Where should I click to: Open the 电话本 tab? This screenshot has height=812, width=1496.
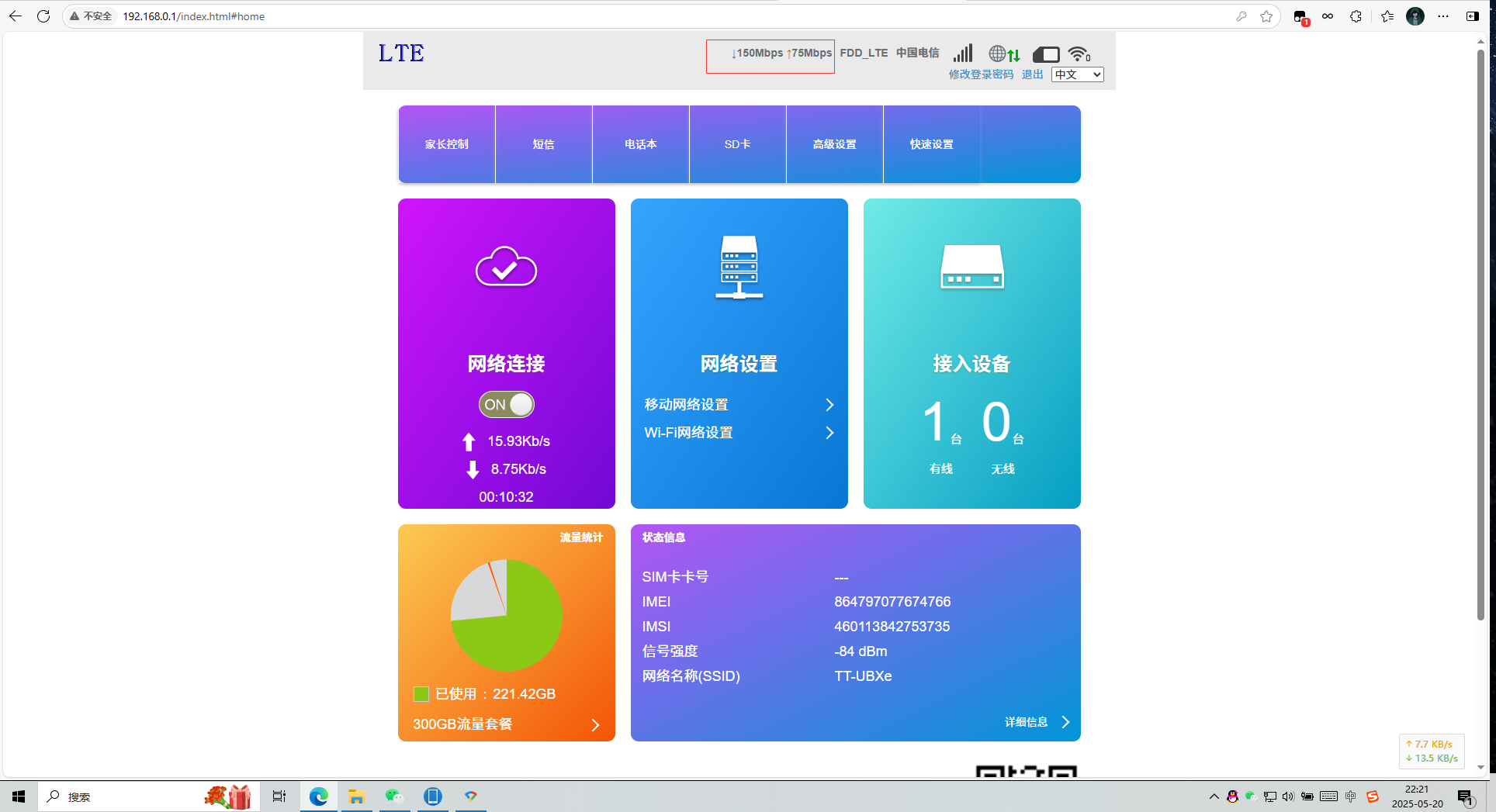tap(641, 144)
